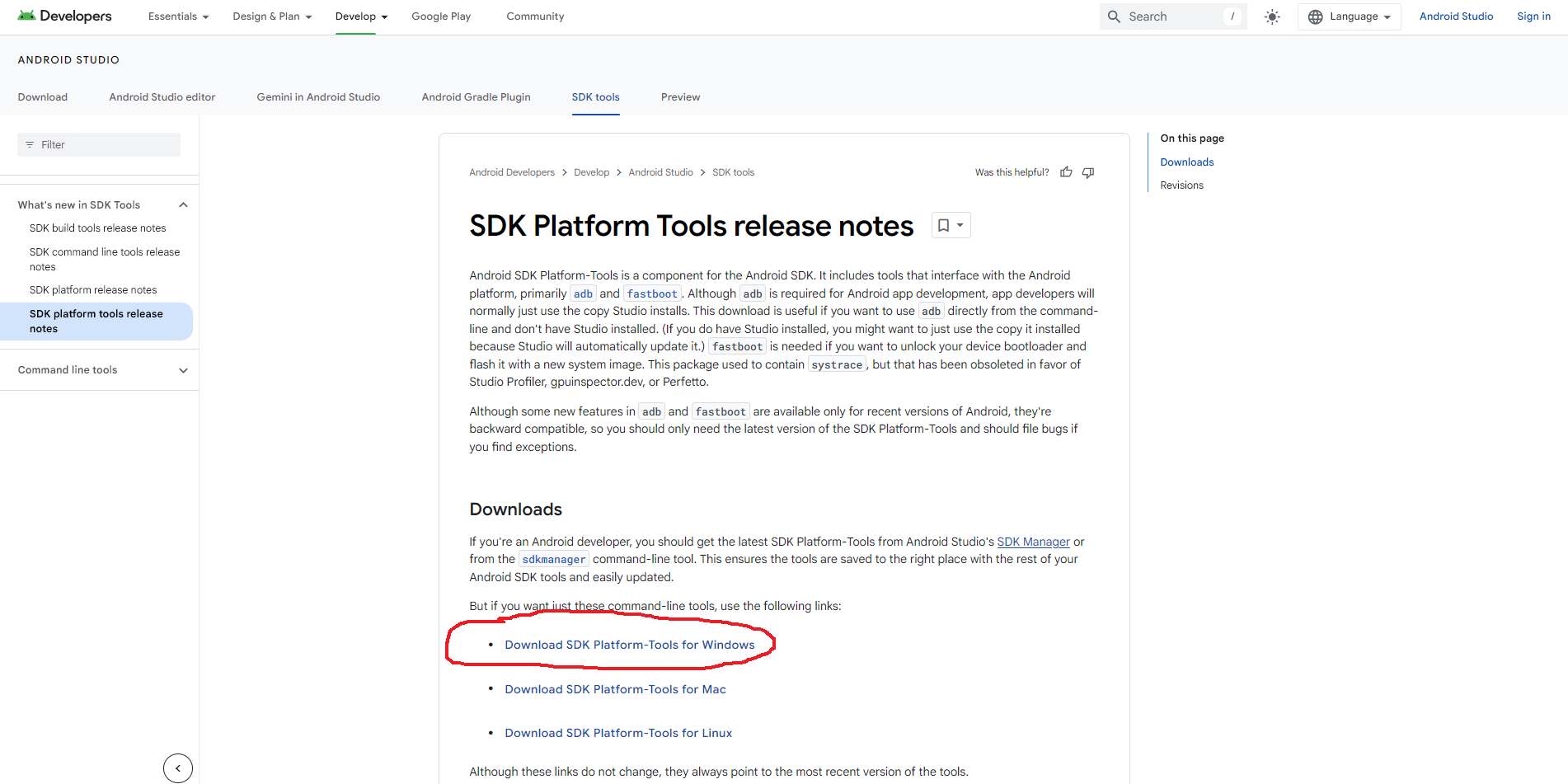
Task: Click the fastboot code link in intro
Action: pos(652,294)
